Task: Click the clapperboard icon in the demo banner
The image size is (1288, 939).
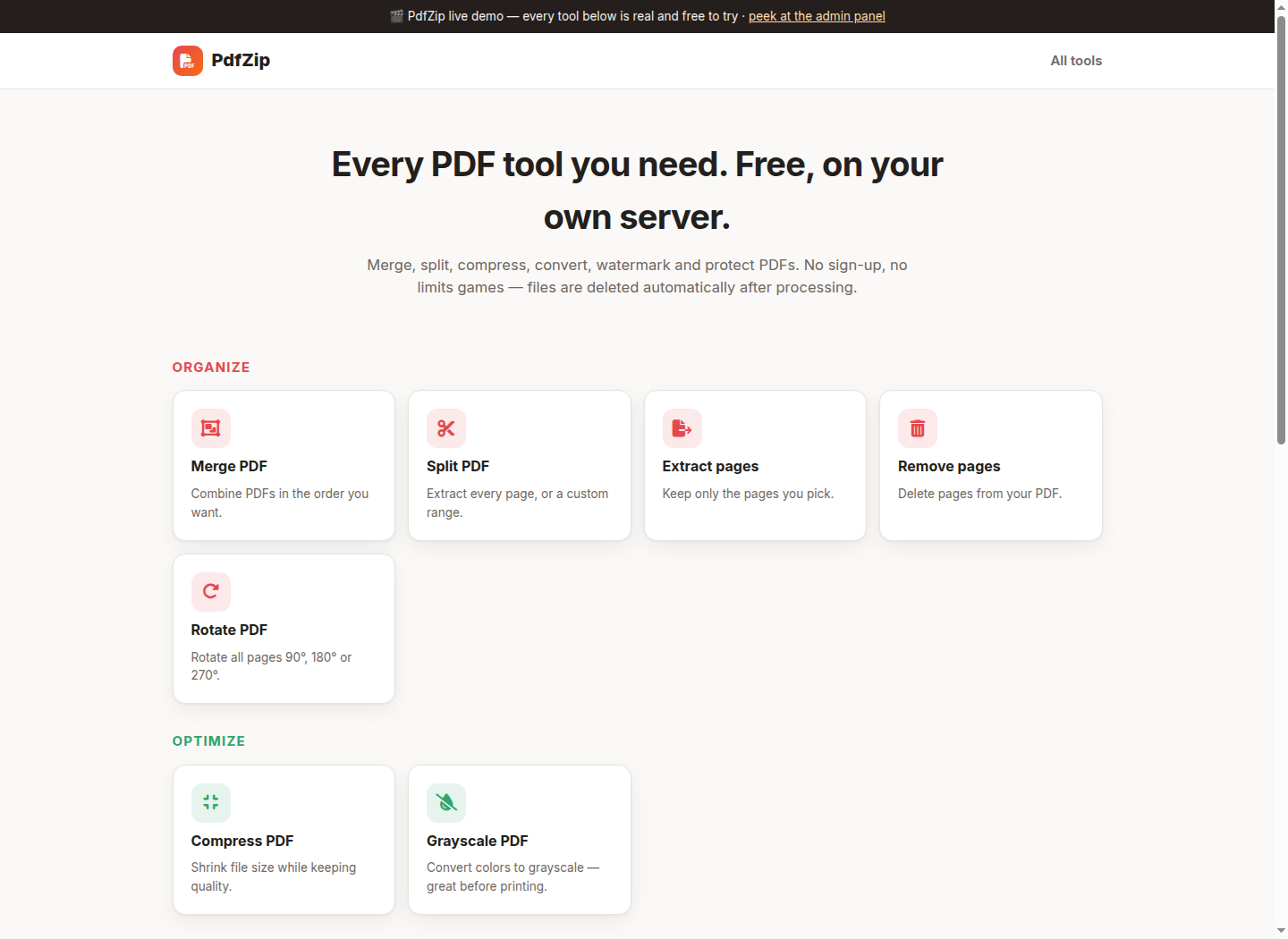Action: [x=397, y=16]
